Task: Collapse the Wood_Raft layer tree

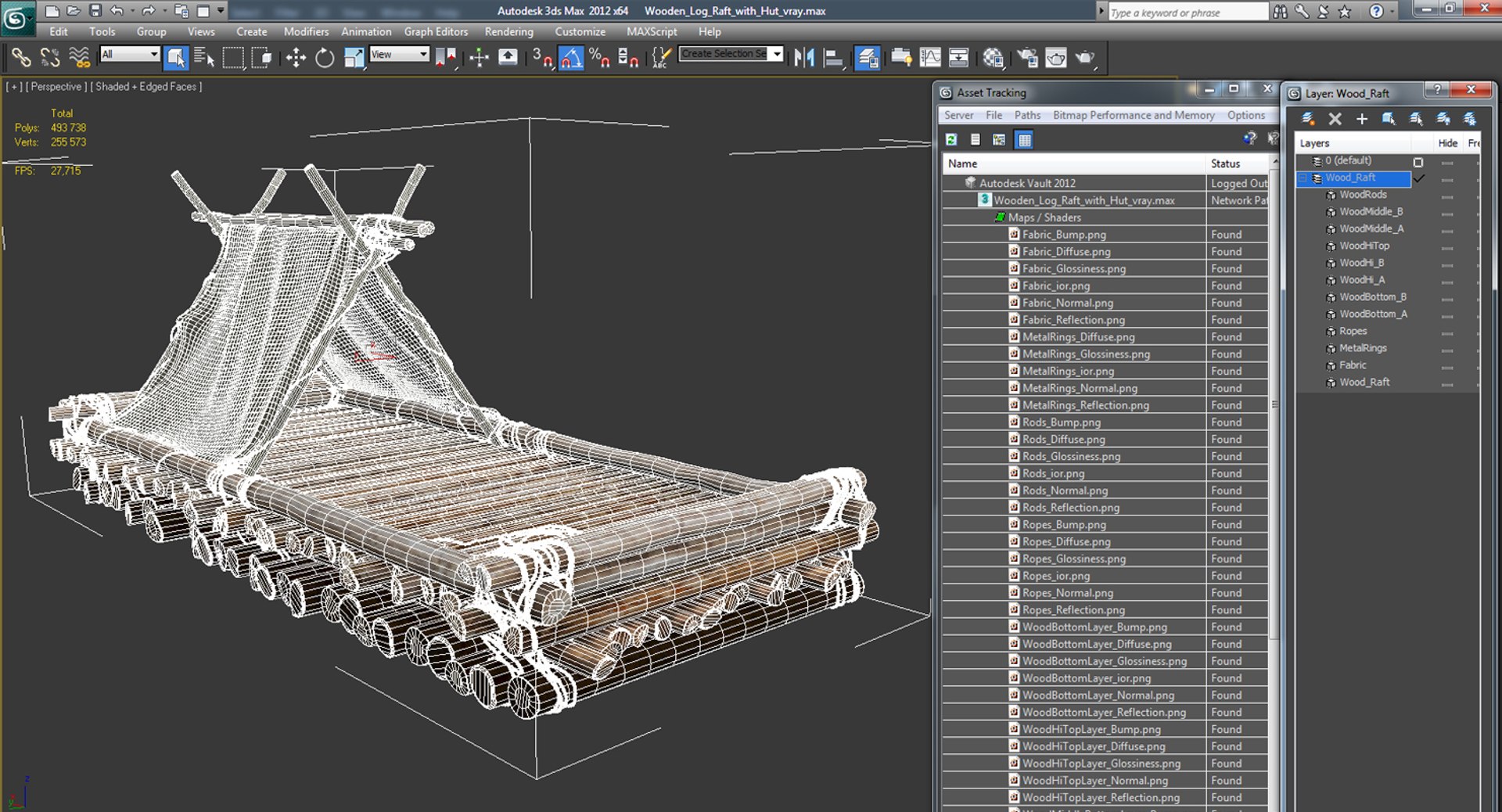Action: coord(1303,178)
